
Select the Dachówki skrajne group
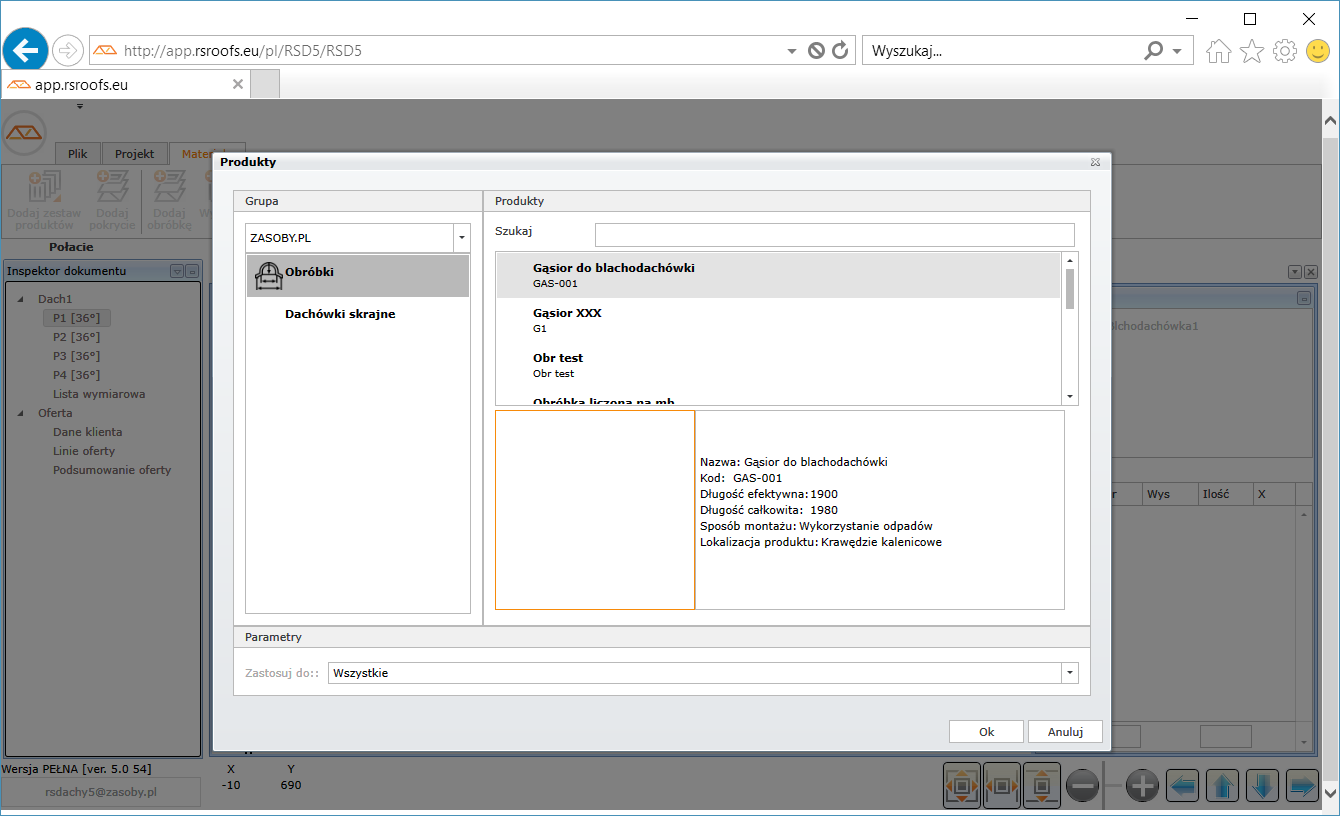[340, 314]
